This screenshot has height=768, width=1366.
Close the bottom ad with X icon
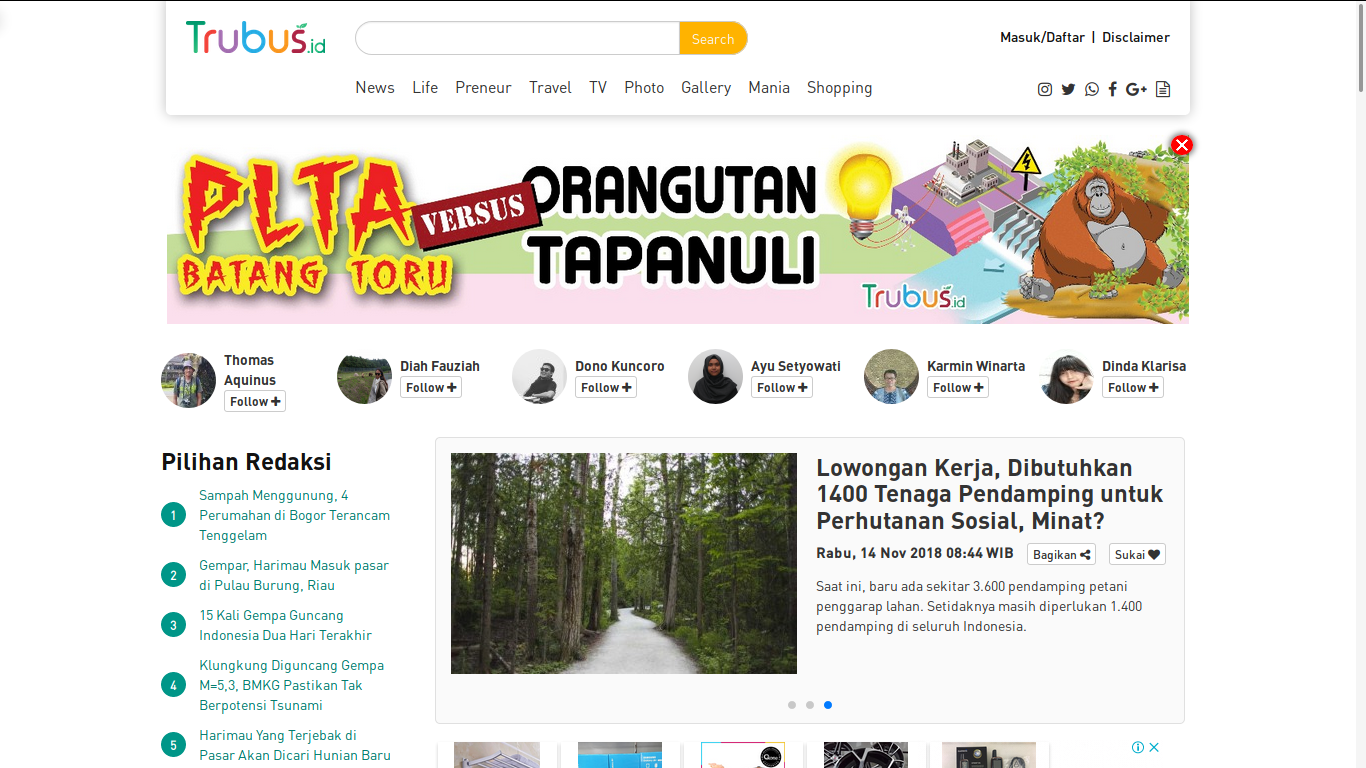tap(1154, 747)
